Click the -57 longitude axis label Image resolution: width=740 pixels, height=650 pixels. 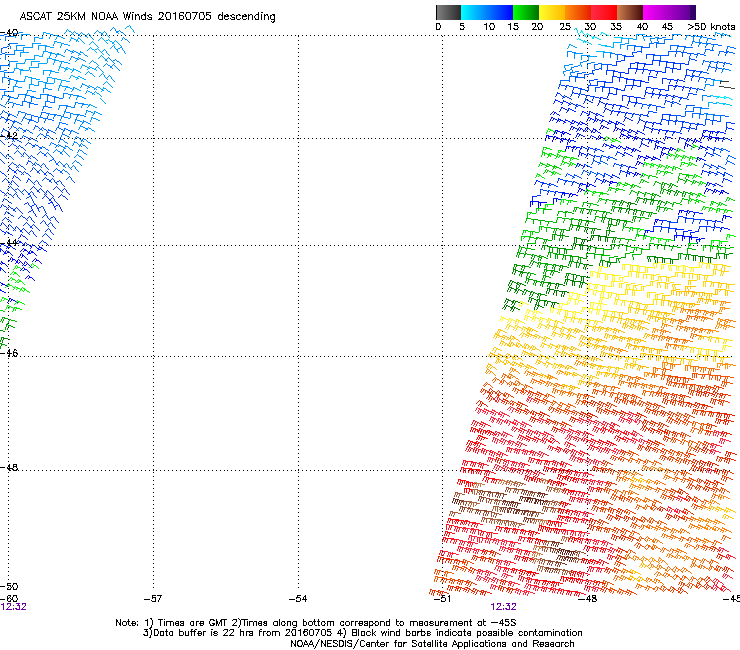pyautogui.click(x=153, y=599)
